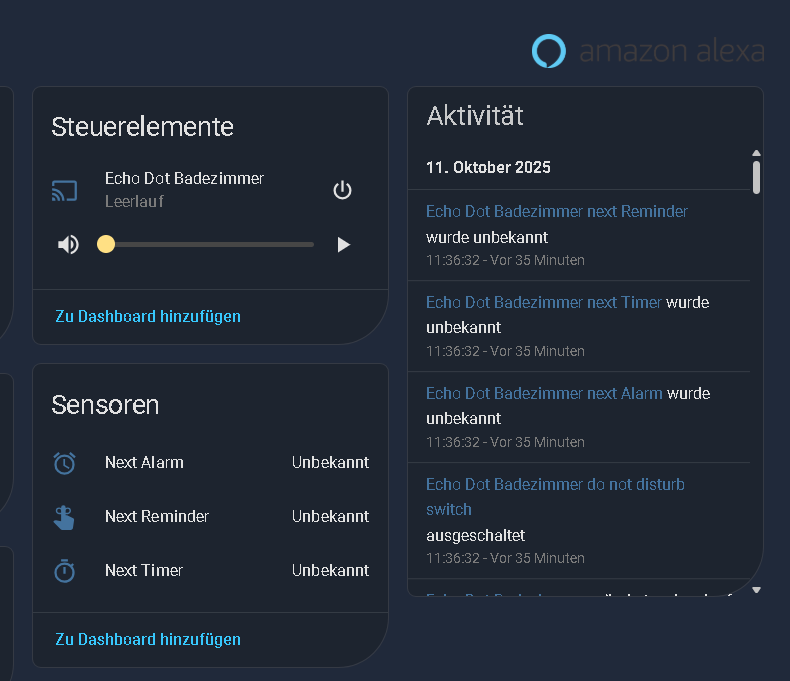Open the Next Alarm sensor row
790x681 pixels.
click(x=210, y=463)
